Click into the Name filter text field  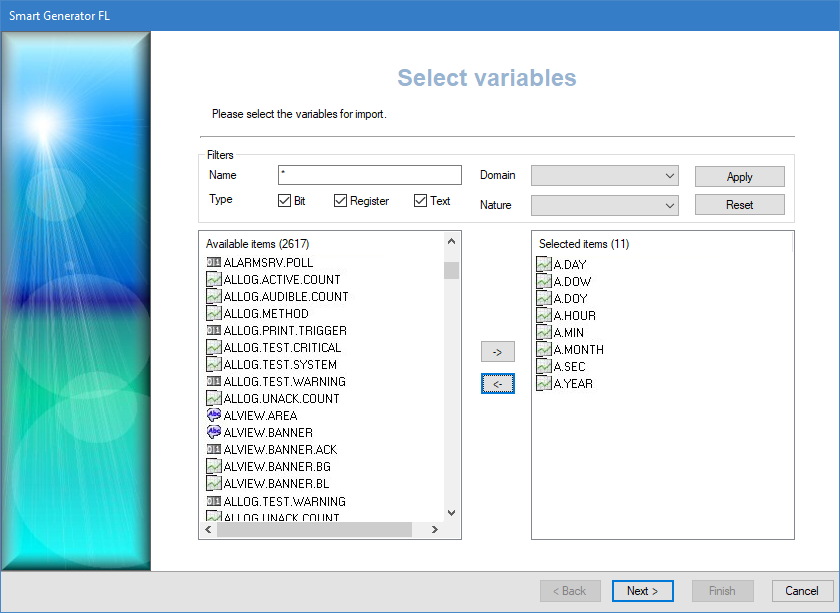coord(369,175)
